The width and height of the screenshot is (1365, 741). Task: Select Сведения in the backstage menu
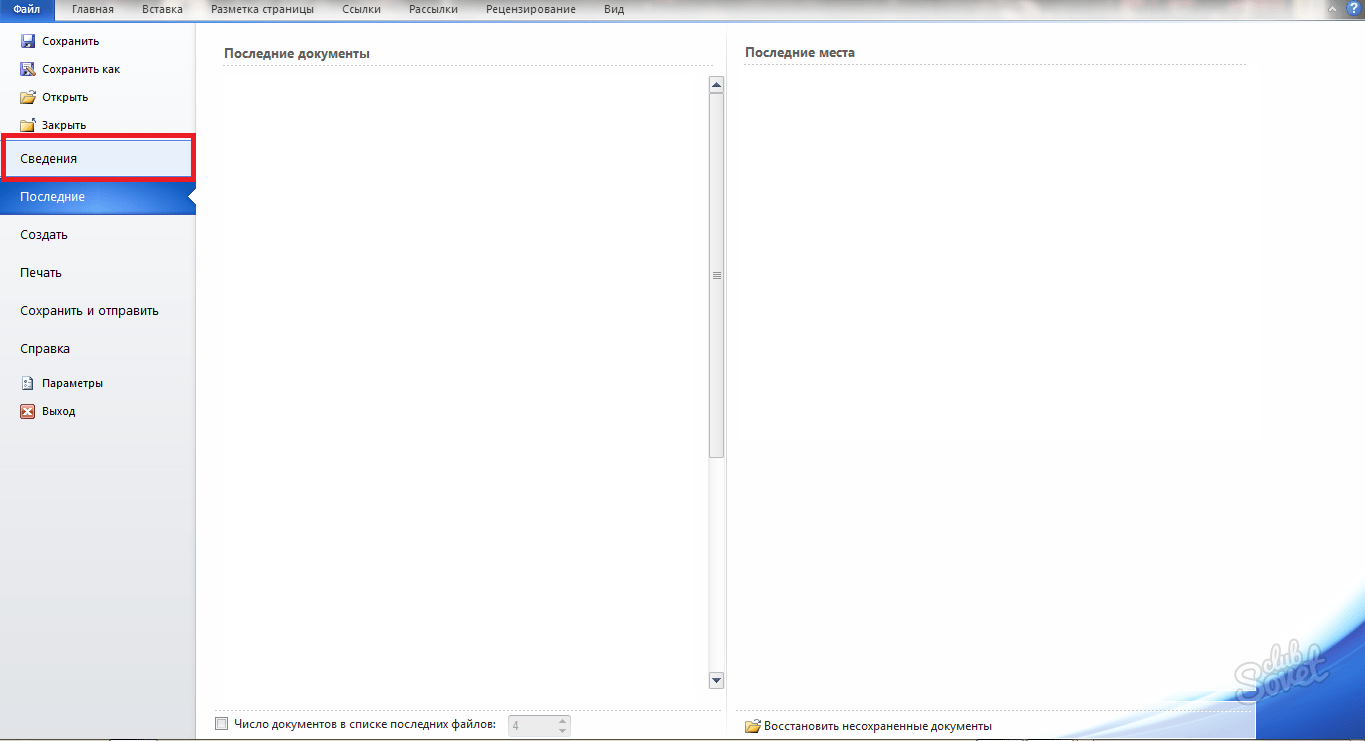tap(97, 159)
